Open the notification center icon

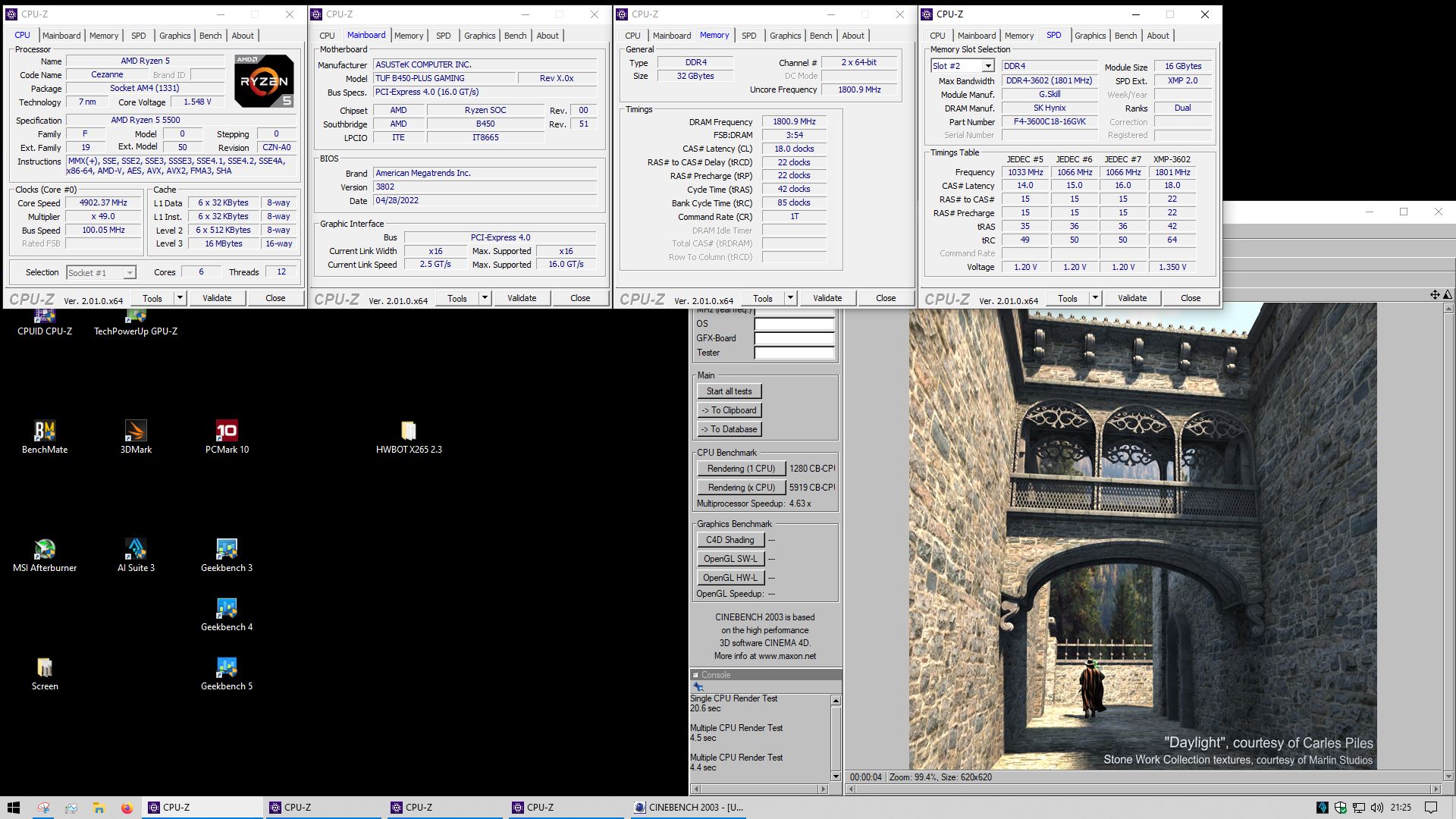(x=1431, y=808)
